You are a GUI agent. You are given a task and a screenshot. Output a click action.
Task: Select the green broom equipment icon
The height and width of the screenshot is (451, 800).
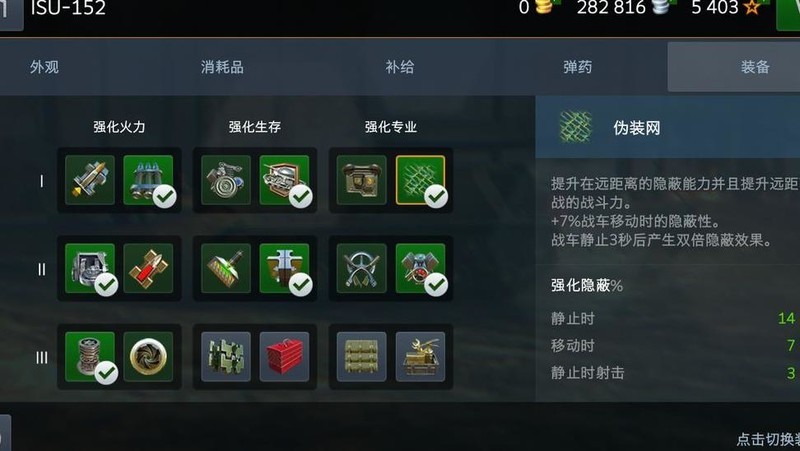[226, 268]
